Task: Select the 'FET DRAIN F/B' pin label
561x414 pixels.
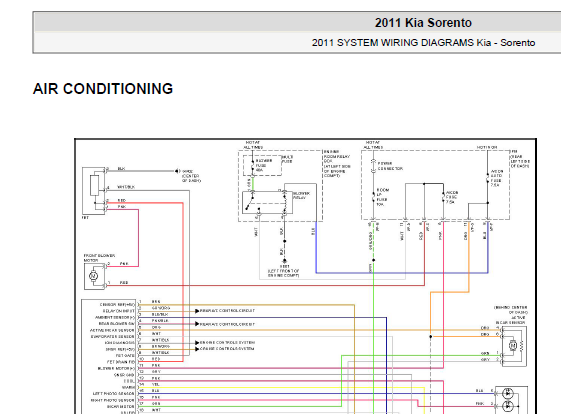Action: tap(121, 362)
